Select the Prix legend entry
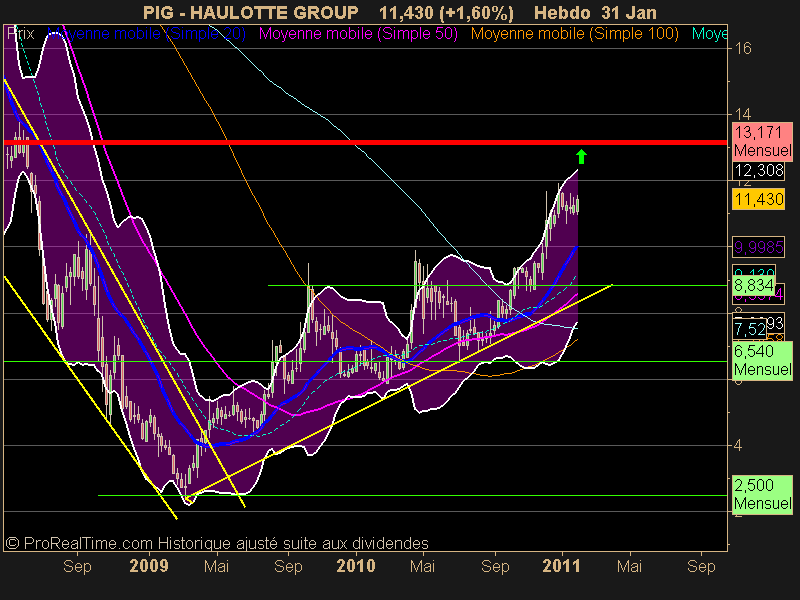This screenshot has width=800, height=600. pyautogui.click(x=20, y=34)
